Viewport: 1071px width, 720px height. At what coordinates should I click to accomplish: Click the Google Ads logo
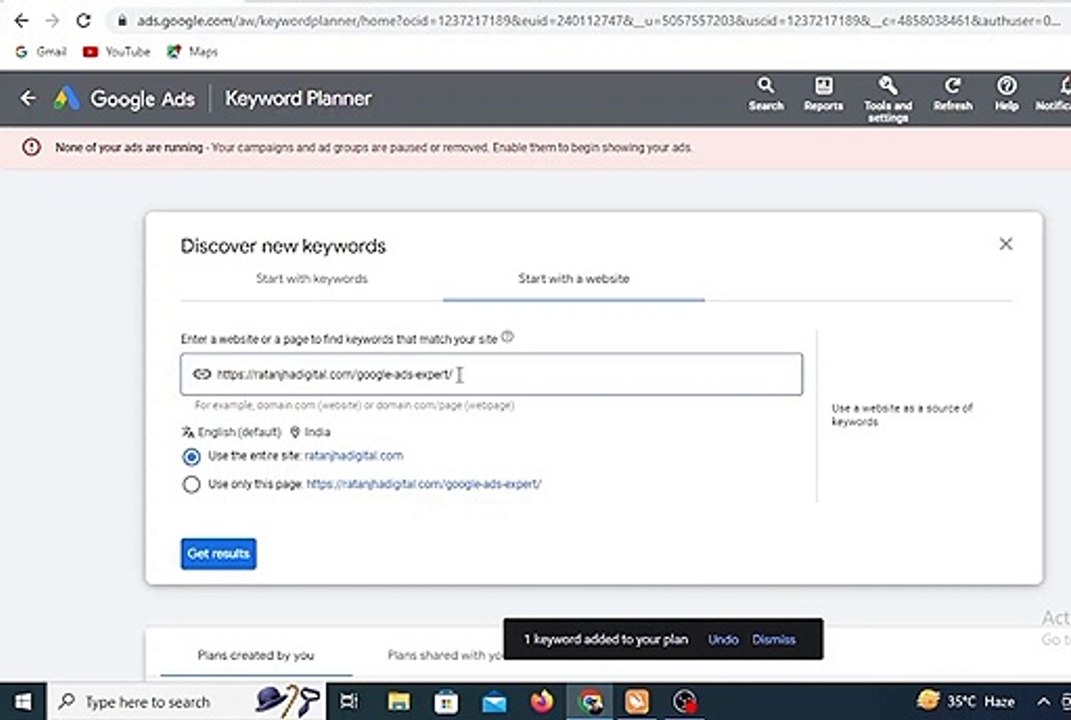(124, 99)
